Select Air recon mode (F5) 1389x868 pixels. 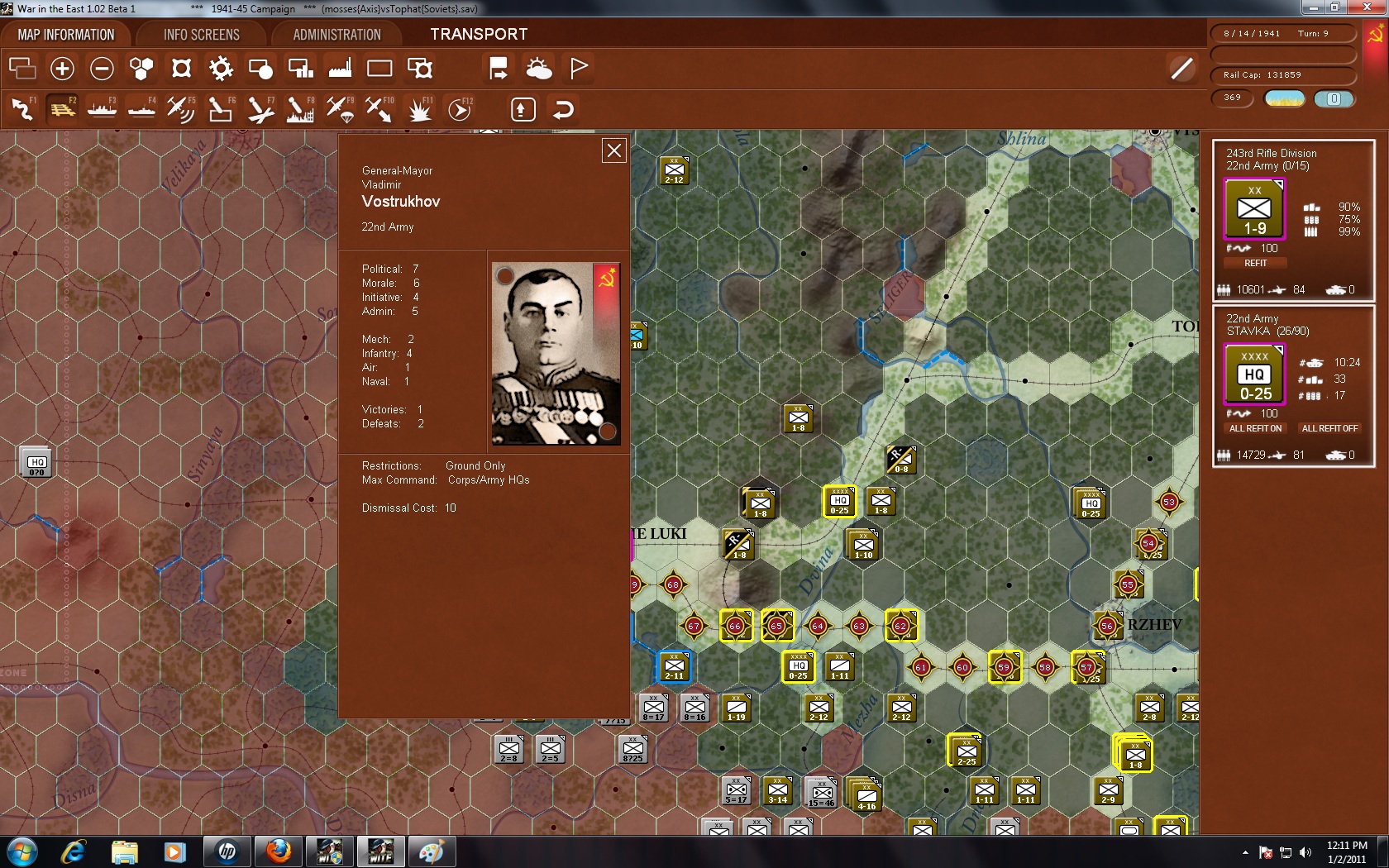click(181, 108)
